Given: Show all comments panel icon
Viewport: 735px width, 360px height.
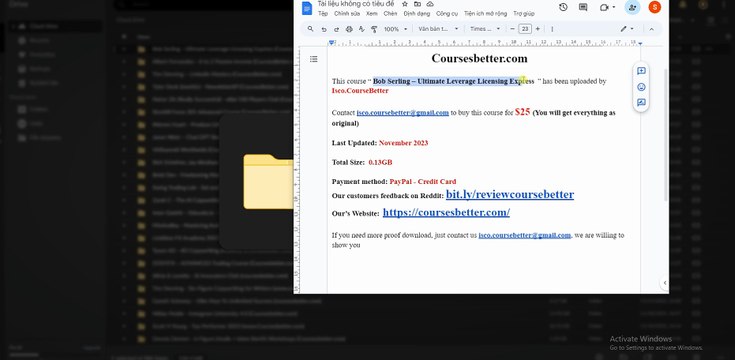Looking at the screenshot, I should tap(583, 7).
